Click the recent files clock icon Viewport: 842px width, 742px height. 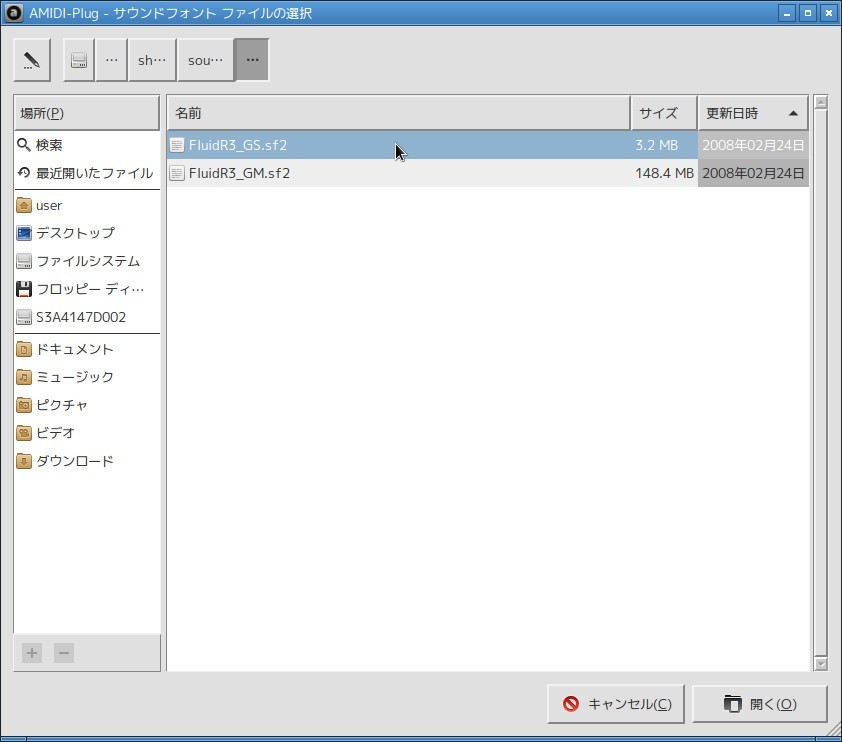pos(24,172)
